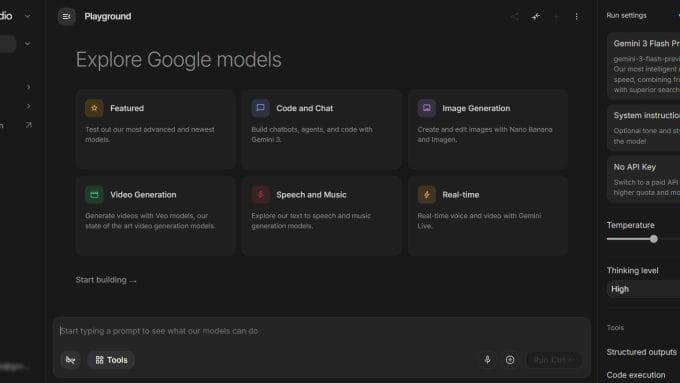Open the Featured models card
The height and width of the screenshot is (383, 680).
[155, 129]
